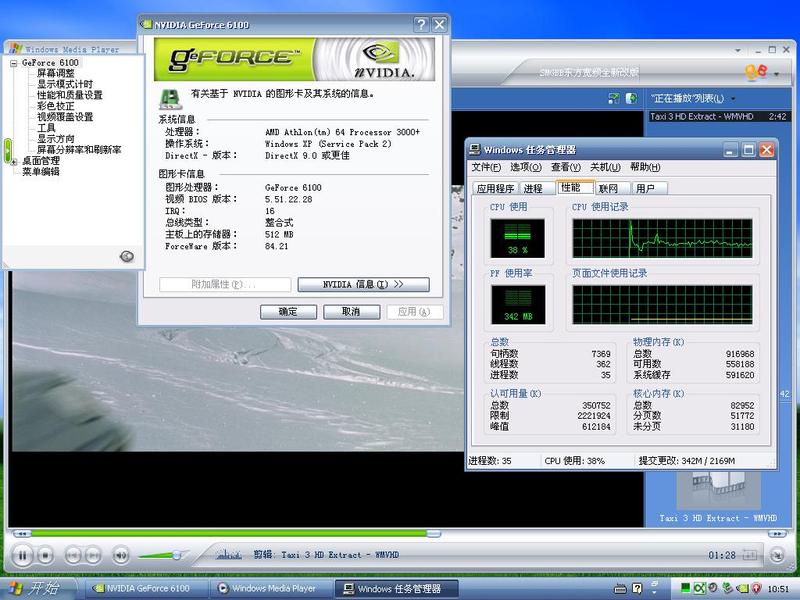Collapse the GeForce 6100 tree node

(x=13, y=63)
